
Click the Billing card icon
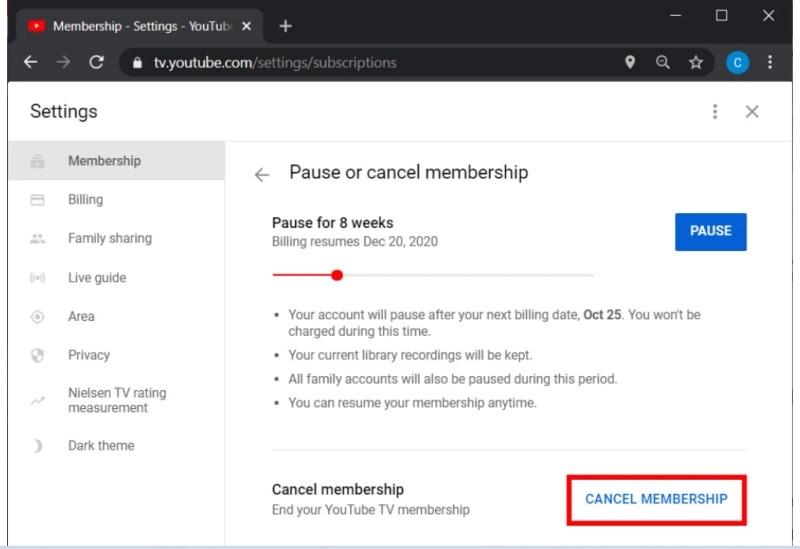(x=37, y=199)
